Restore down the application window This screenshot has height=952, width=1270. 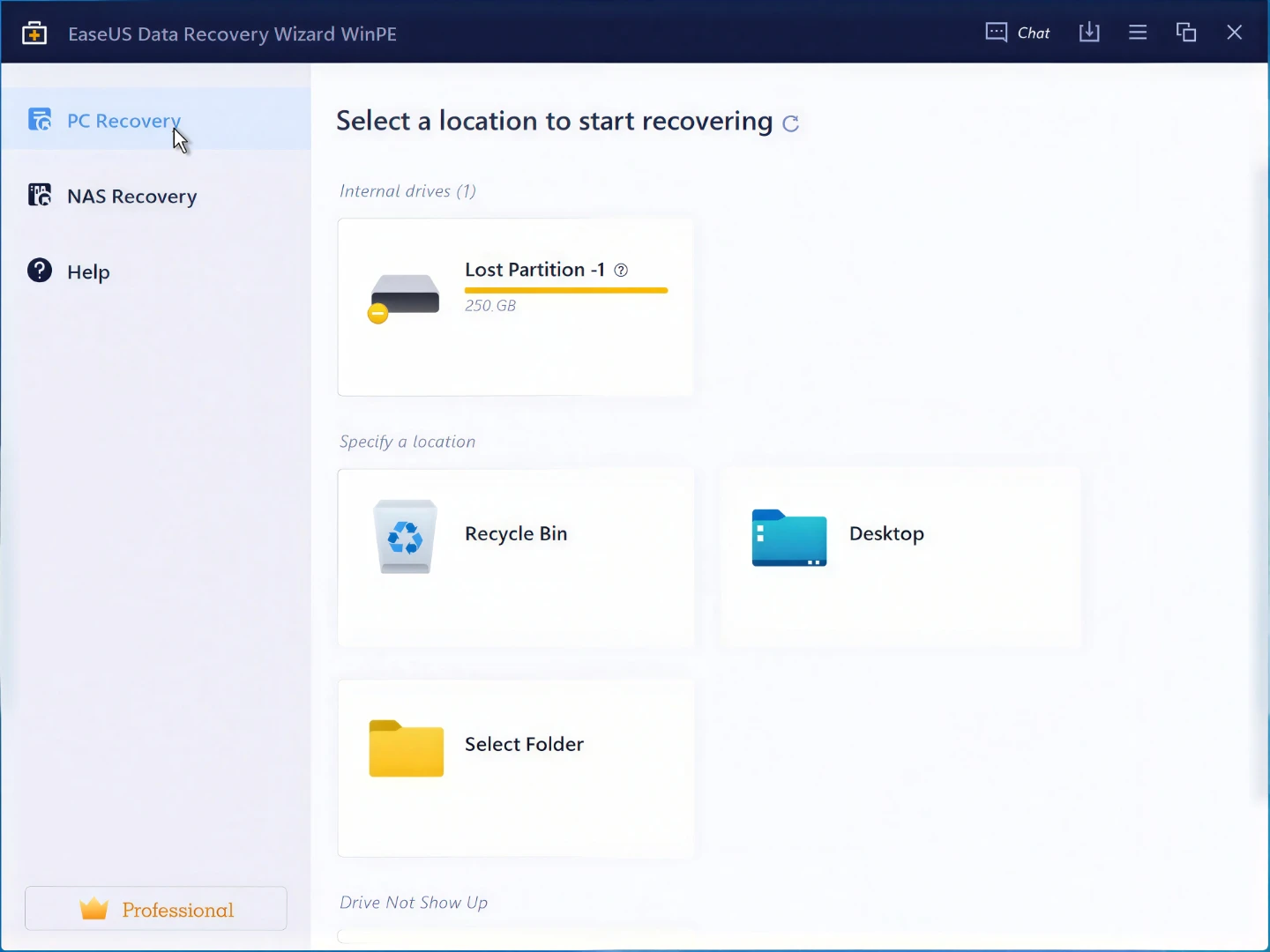1186,33
